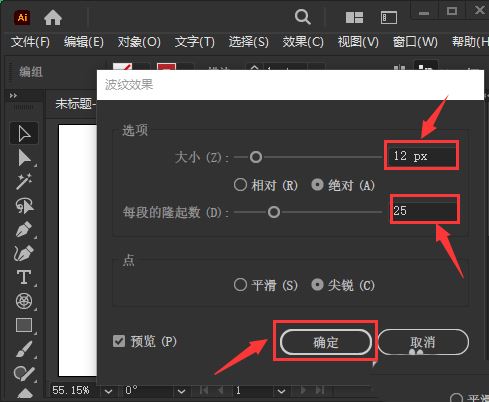
Task: Open the Type (文字) menu
Action: click(x=195, y=42)
